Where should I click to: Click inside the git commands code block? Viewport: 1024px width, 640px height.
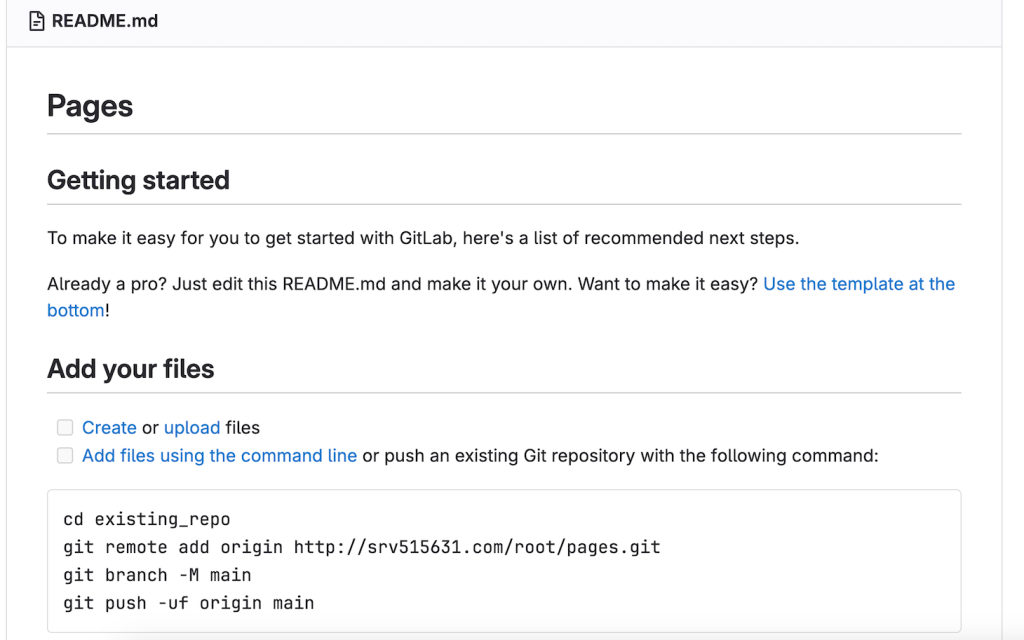(500, 560)
